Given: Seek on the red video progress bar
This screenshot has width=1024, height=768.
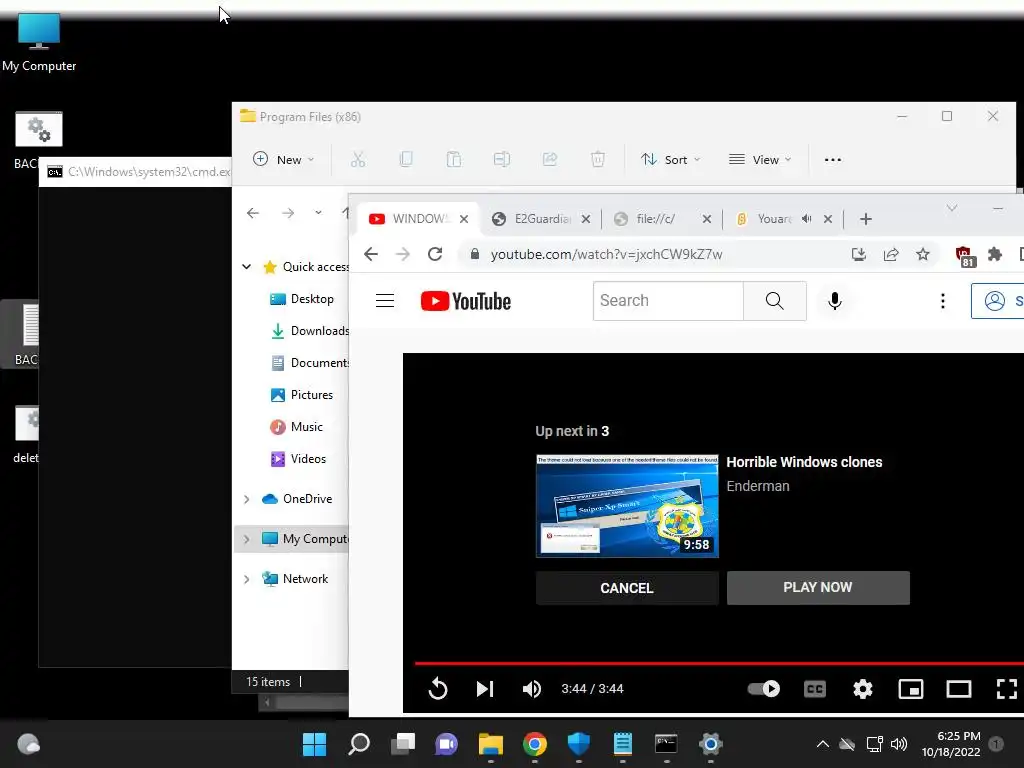Looking at the screenshot, I should click(x=719, y=663).
